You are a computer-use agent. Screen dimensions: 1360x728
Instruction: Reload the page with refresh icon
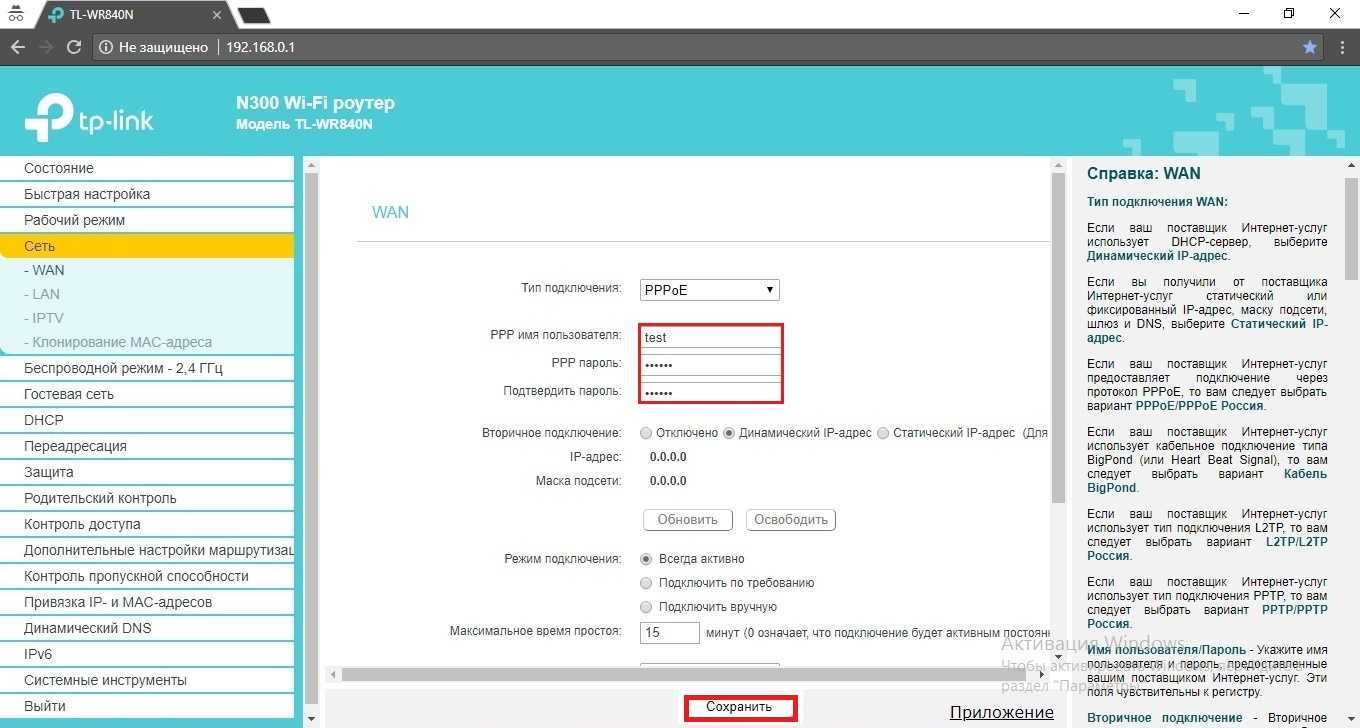pyautogui.click(x=73, y=47)
